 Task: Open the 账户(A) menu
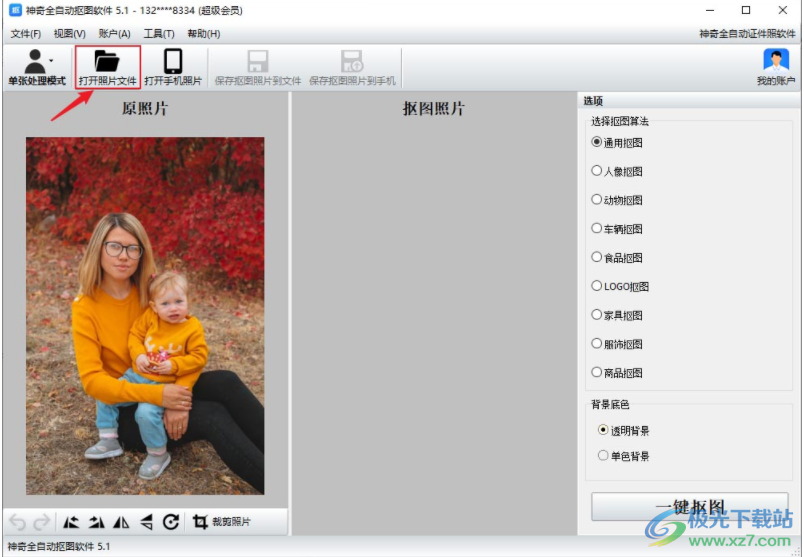click(115, 34)
